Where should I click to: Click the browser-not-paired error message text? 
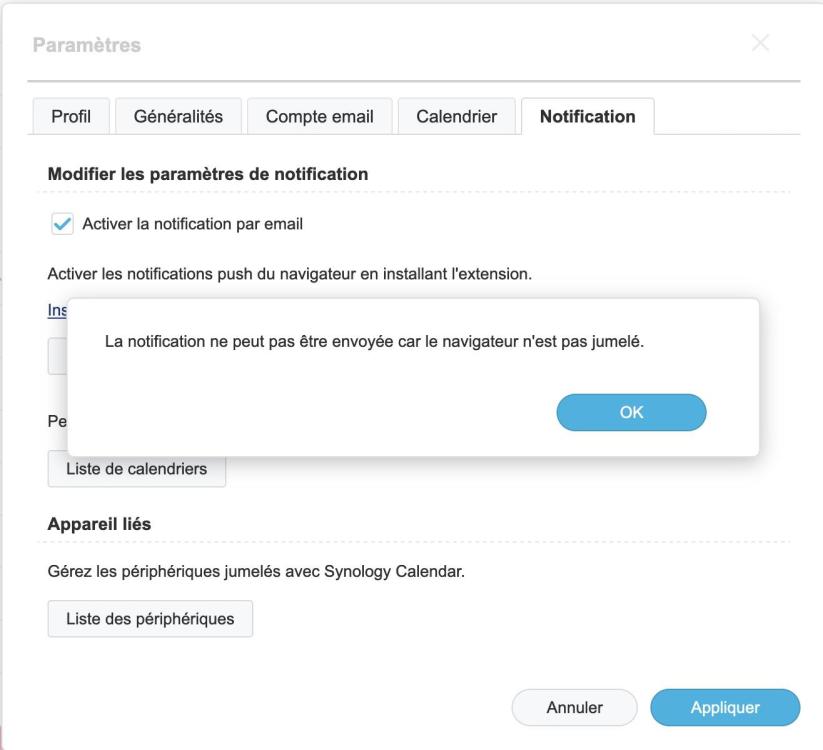tap(374, 343)
